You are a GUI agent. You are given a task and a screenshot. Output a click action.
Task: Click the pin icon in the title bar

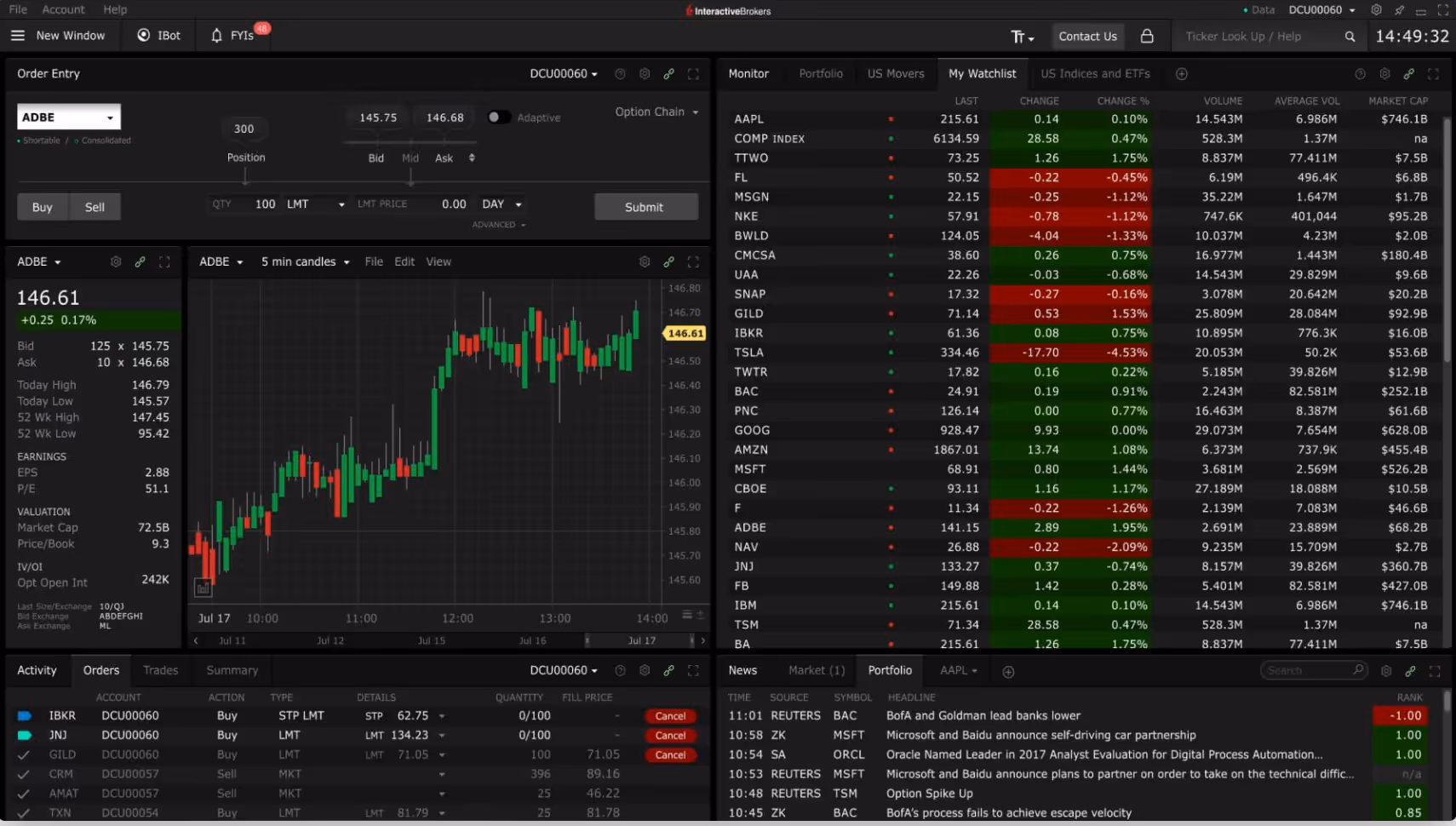(1399, 10)
